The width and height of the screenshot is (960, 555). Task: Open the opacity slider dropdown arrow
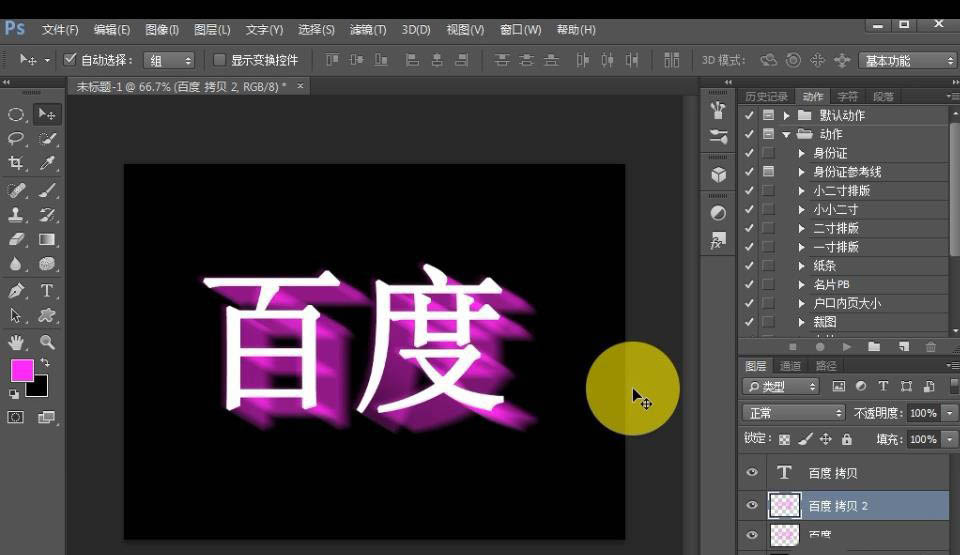[950, 413]
